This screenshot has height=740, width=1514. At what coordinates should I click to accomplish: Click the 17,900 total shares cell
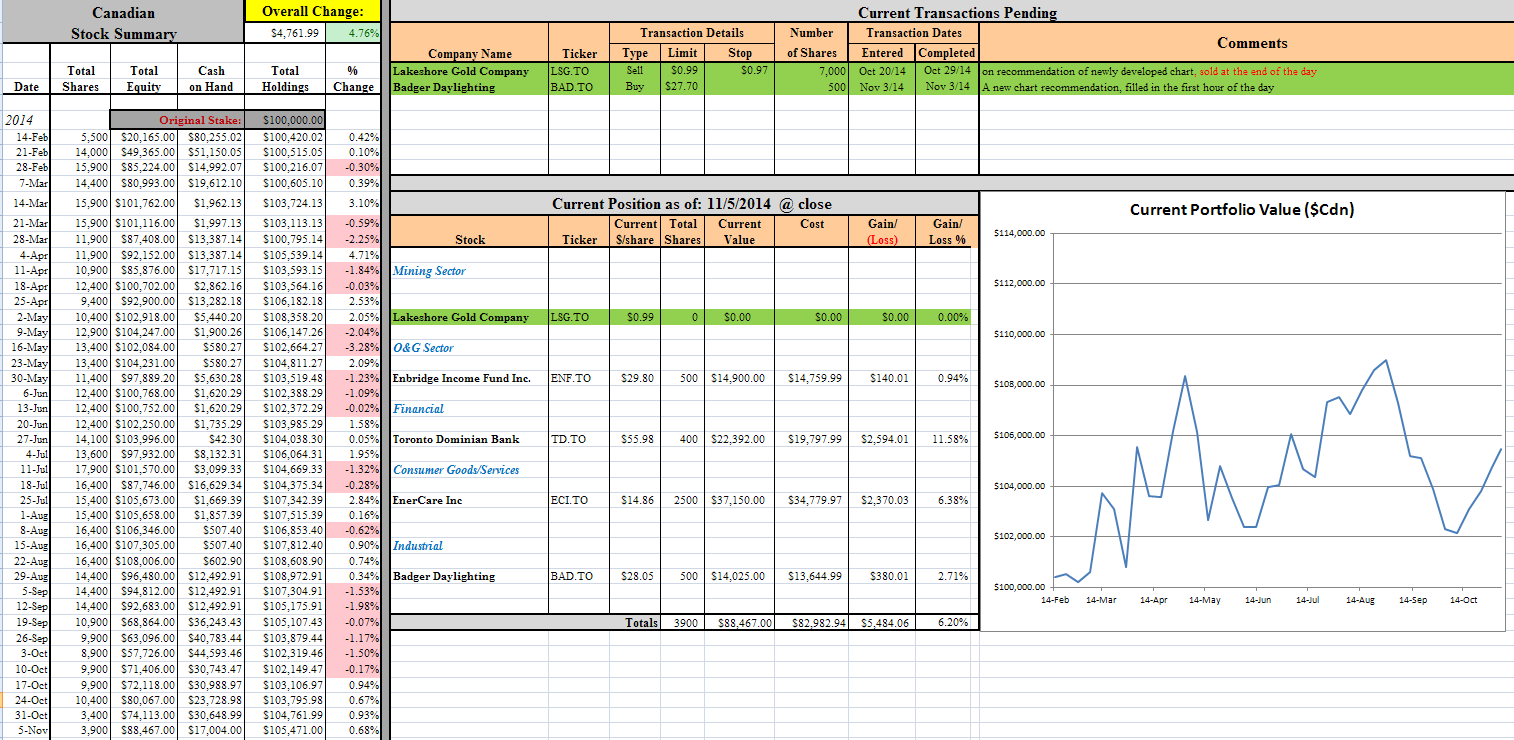[80, 470]
